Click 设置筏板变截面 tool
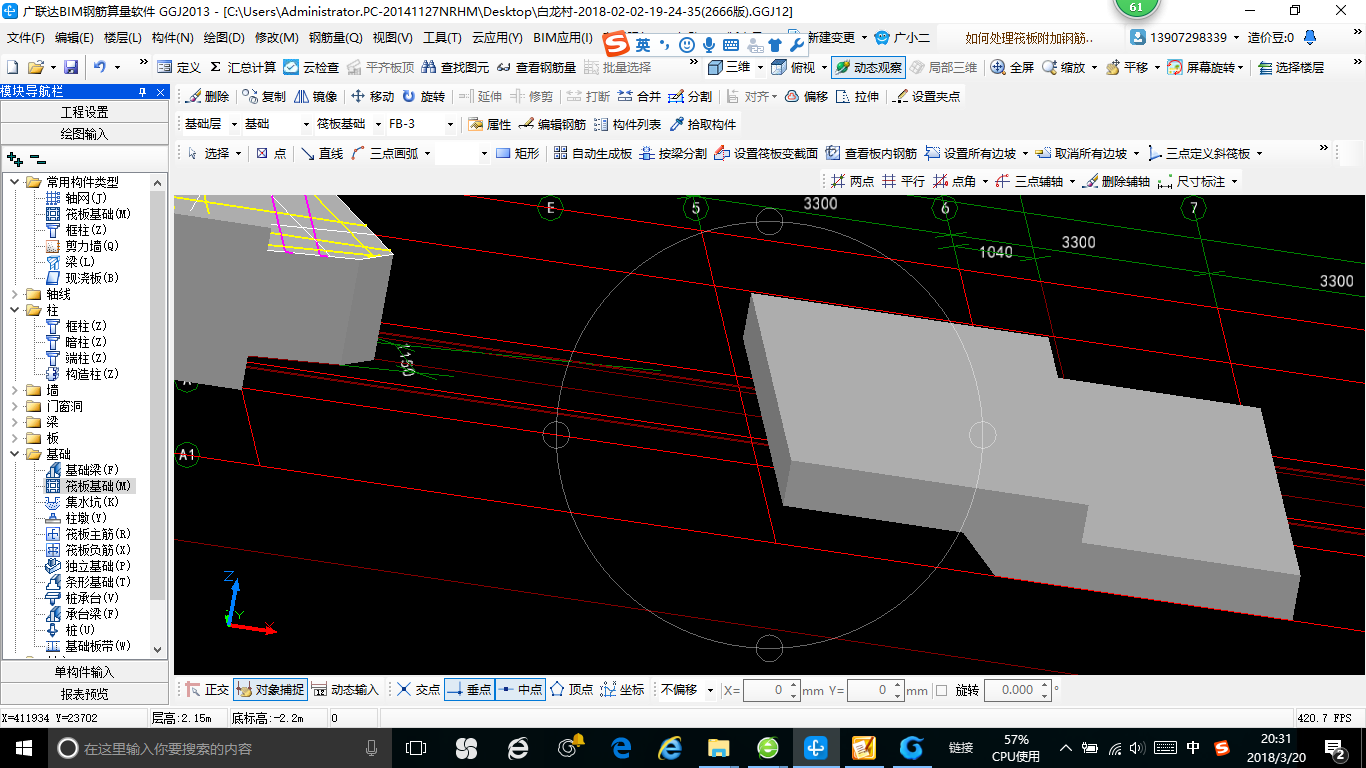Viewport: 1366px width, 768px height. point(765,153)
